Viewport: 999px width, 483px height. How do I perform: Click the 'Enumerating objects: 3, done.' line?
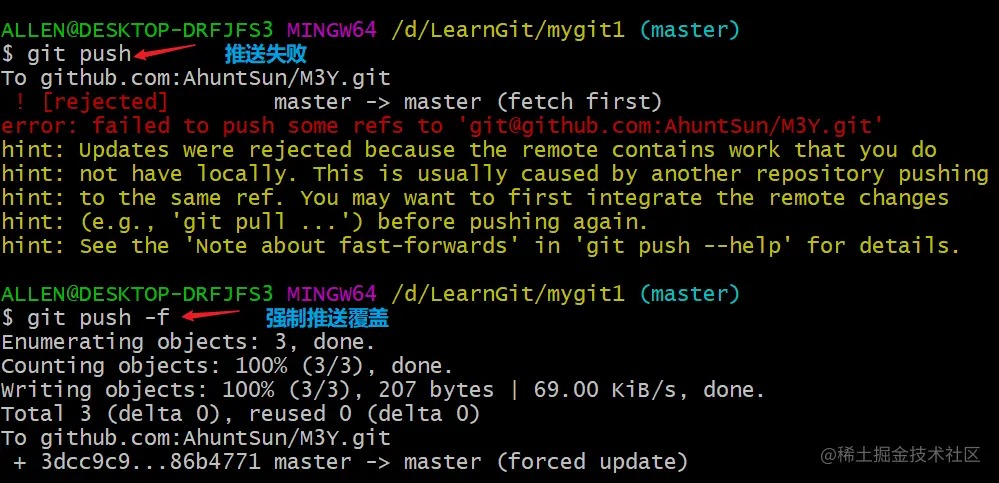(188, 342)
